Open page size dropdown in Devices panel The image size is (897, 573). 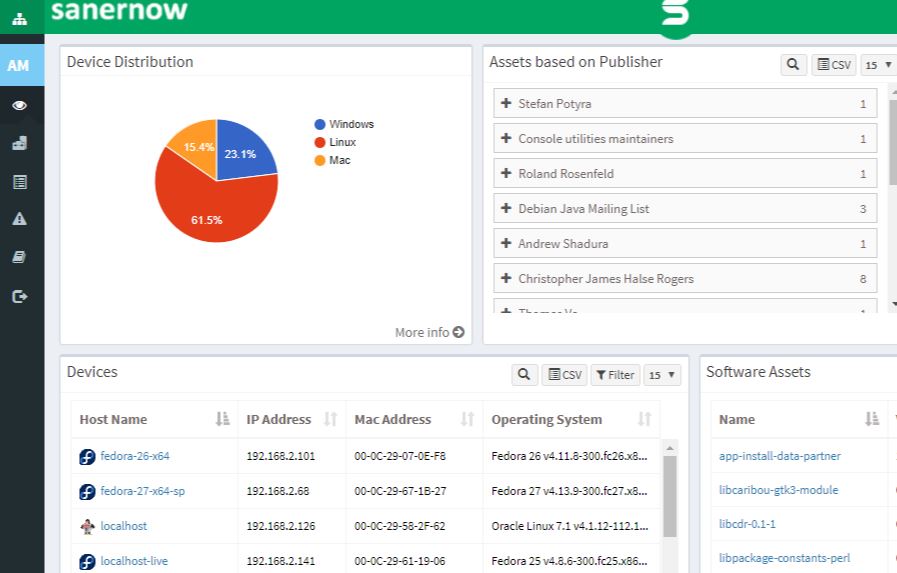[662, 375]
